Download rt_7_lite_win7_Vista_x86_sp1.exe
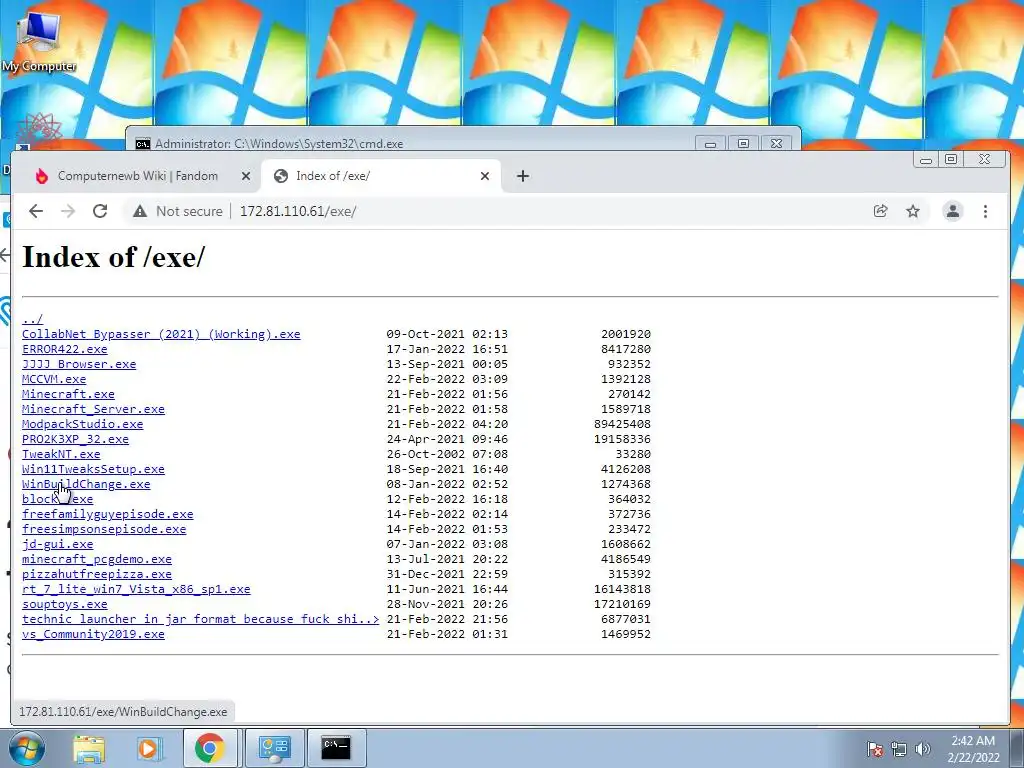This screenshot has width=1024, height=768. pos(136,589)
